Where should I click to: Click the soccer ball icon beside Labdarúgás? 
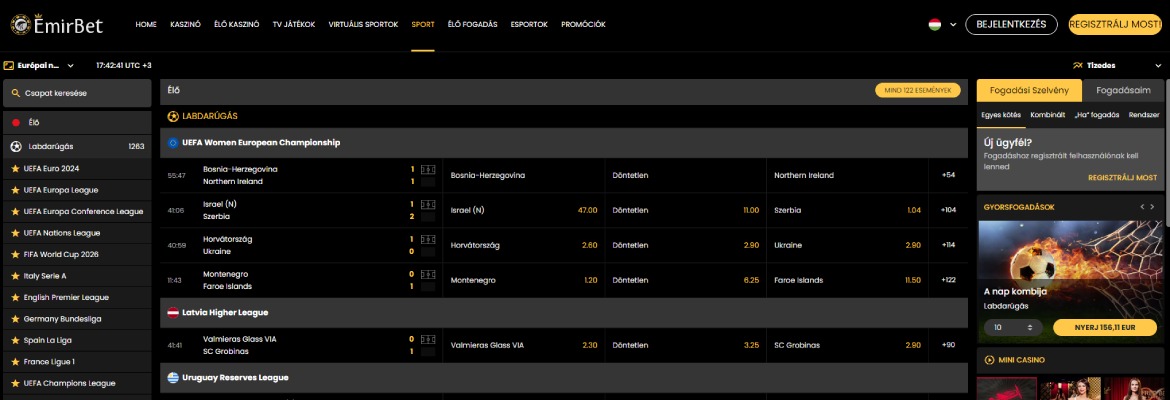click(x=16, y=146)
